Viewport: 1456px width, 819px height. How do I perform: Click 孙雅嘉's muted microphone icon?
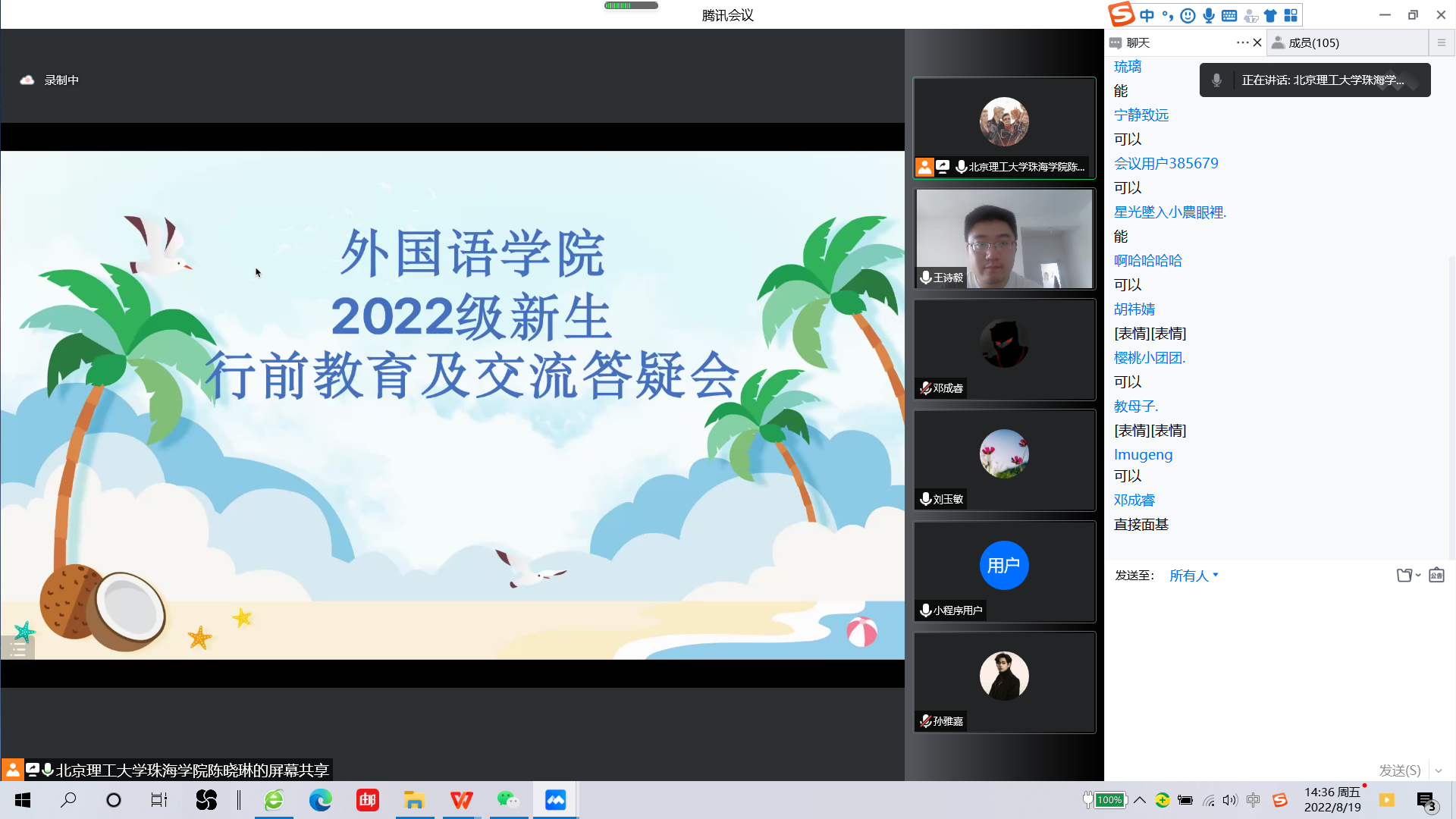[x=925, y=721]
